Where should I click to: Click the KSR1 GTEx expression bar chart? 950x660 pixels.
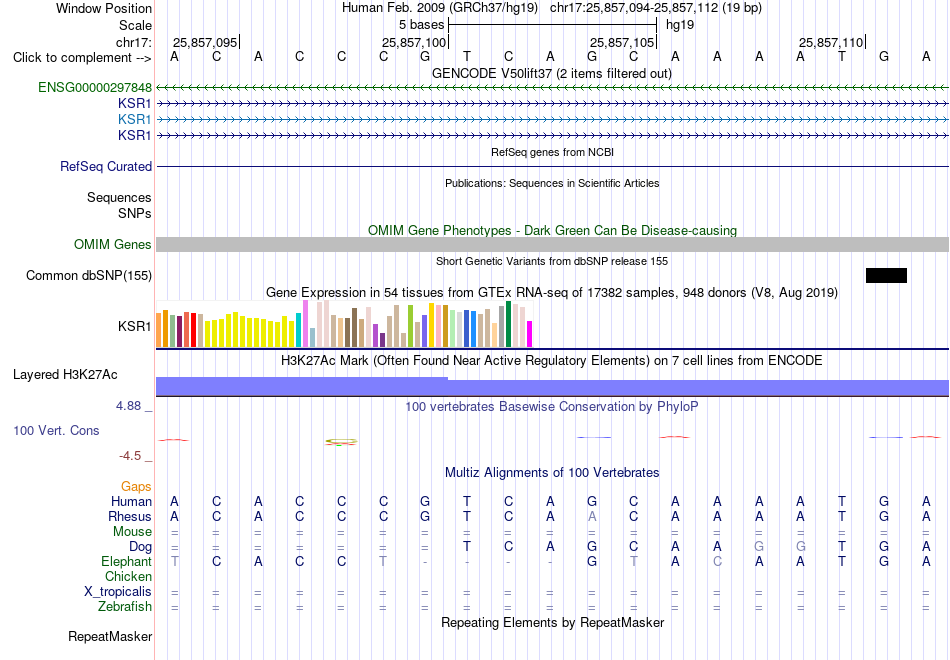tap(344, 324)
